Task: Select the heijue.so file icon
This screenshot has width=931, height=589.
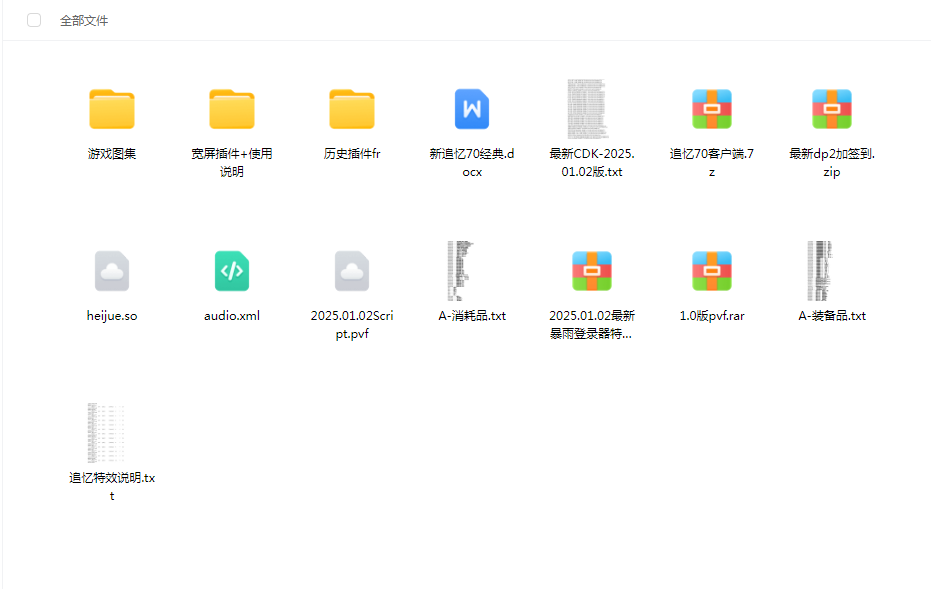Action: coord(112,270)
